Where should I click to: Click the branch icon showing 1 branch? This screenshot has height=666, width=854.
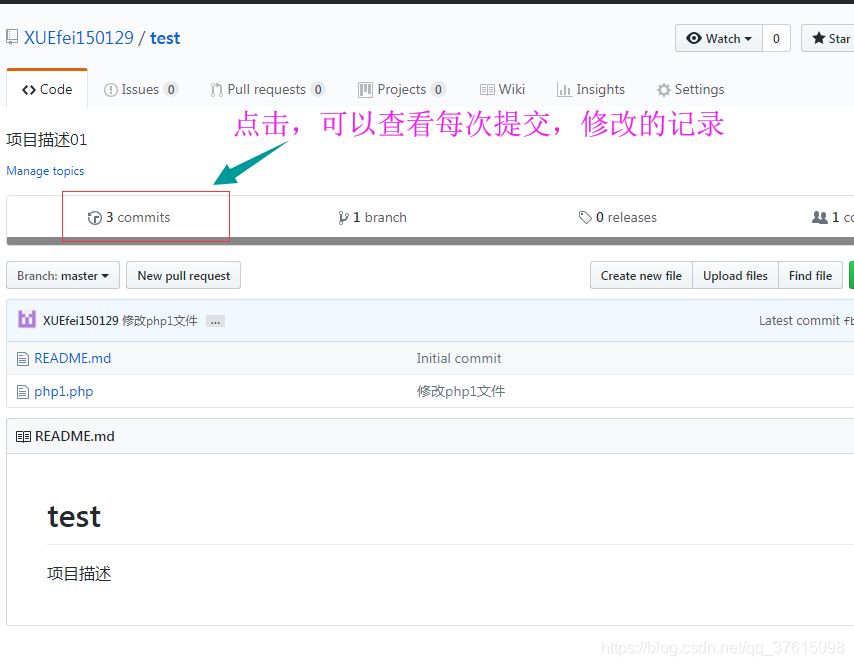click(x=343, y=216)
